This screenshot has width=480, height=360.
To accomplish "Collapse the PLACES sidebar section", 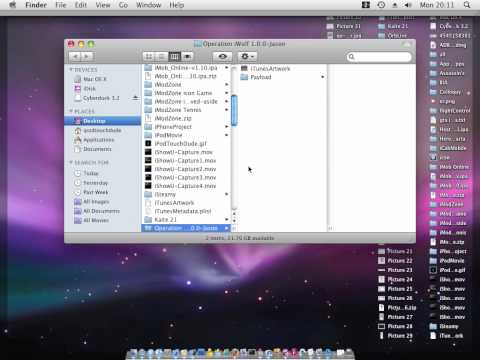I will 71,111.
